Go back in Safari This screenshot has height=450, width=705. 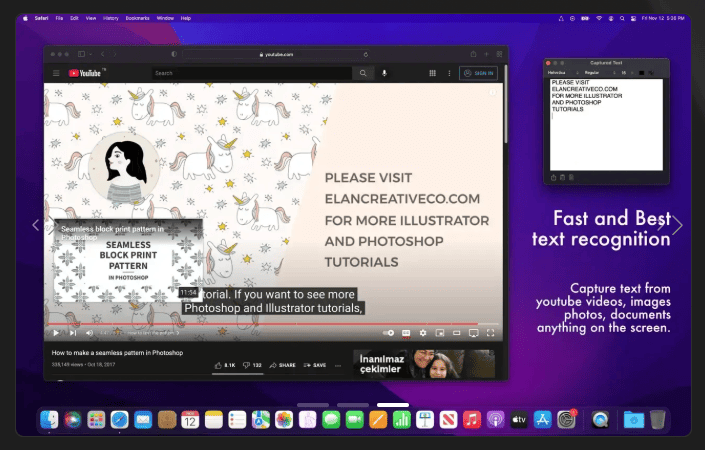click(x=103, y=54)
